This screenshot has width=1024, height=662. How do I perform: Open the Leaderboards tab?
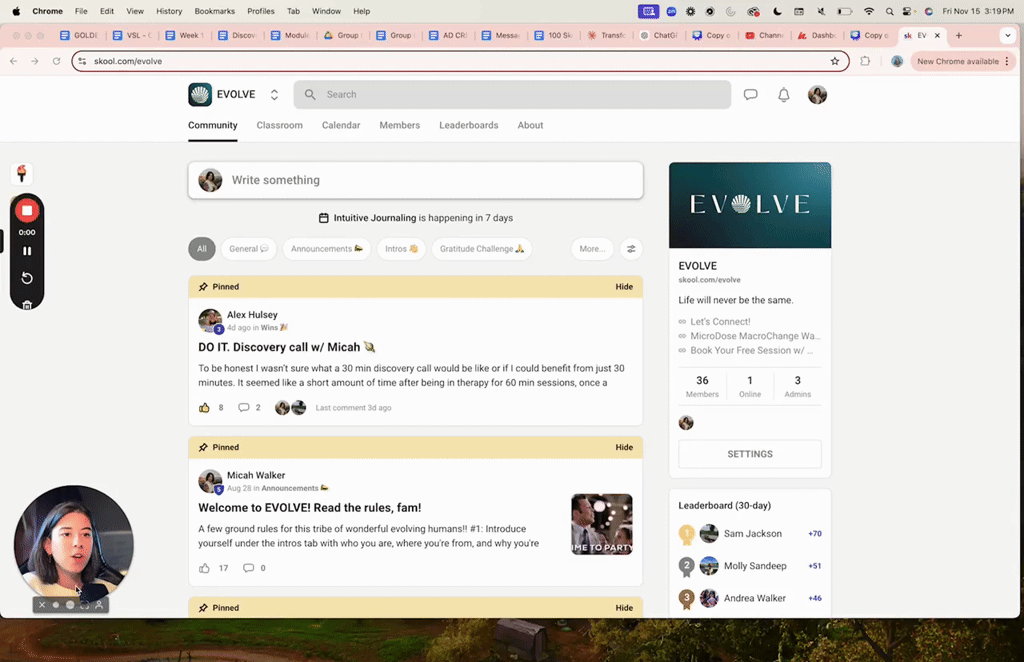[468, 125]
